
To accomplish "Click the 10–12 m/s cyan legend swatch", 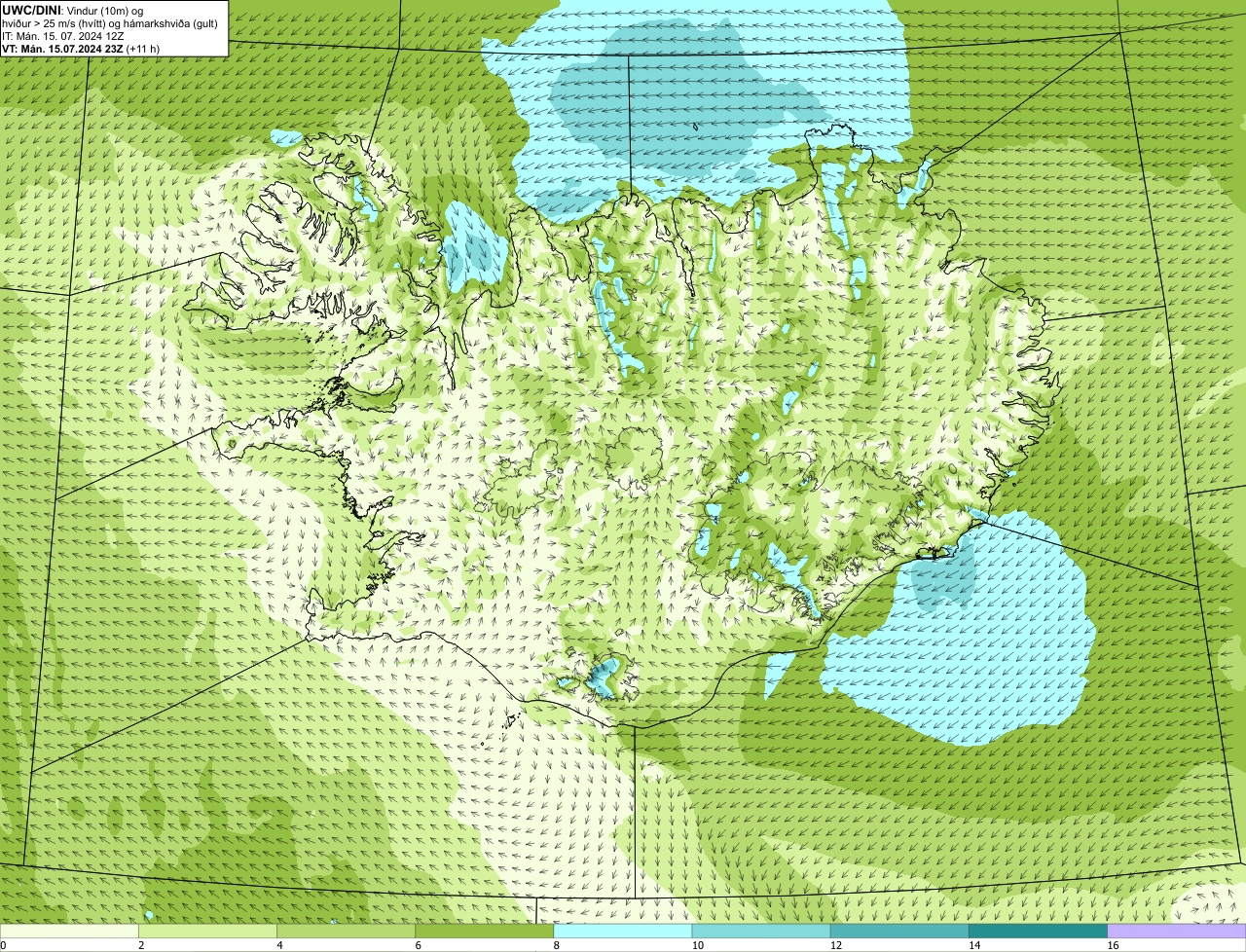I will [761, 932].
